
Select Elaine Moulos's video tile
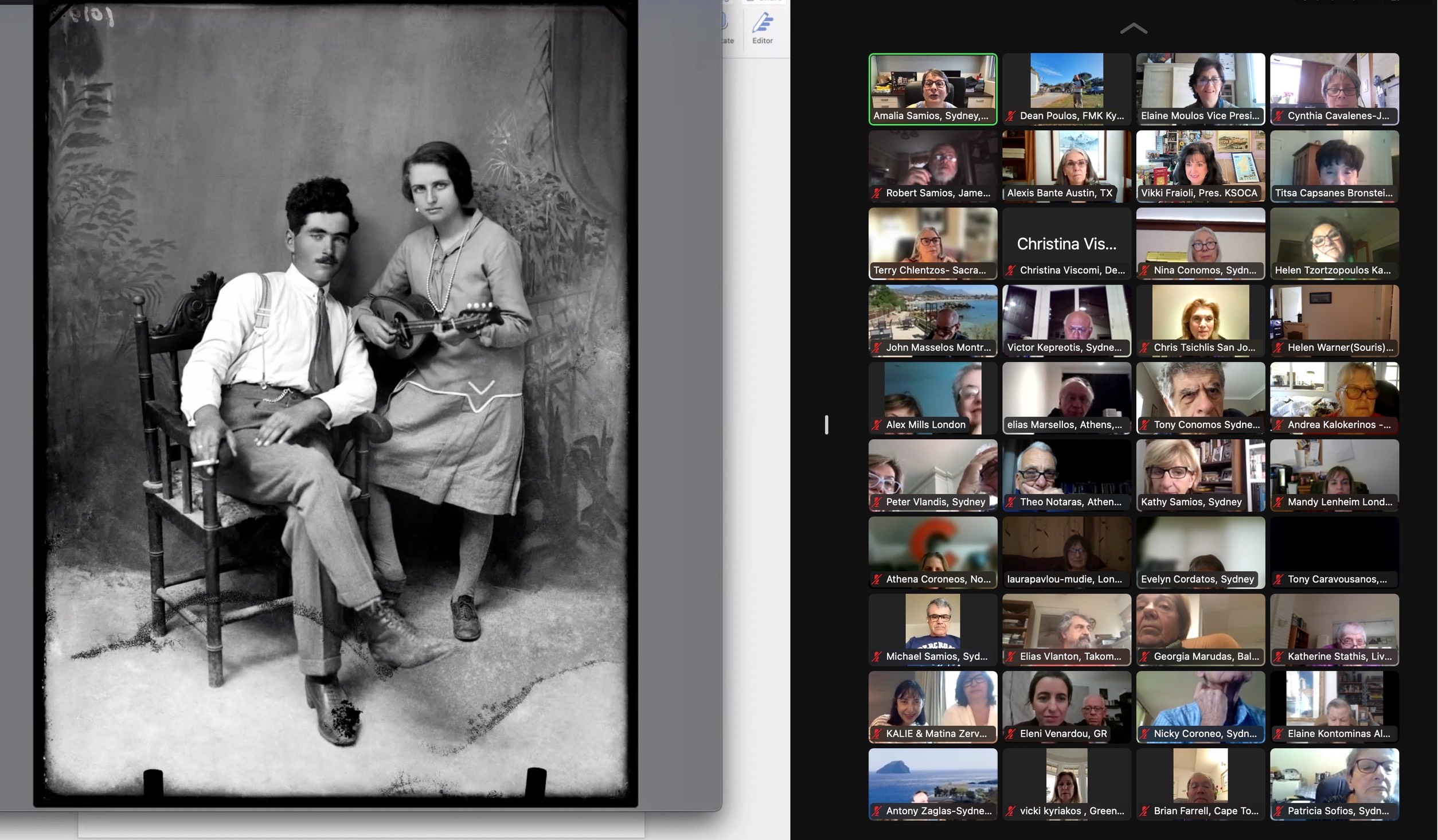tap(1200, 83)
